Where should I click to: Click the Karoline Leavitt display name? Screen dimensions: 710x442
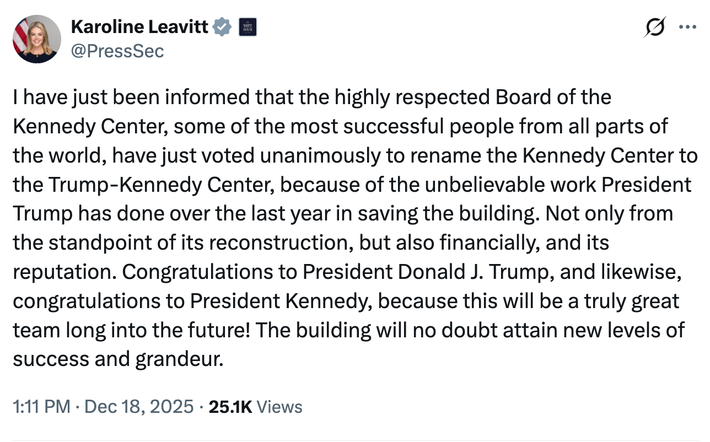139,27
